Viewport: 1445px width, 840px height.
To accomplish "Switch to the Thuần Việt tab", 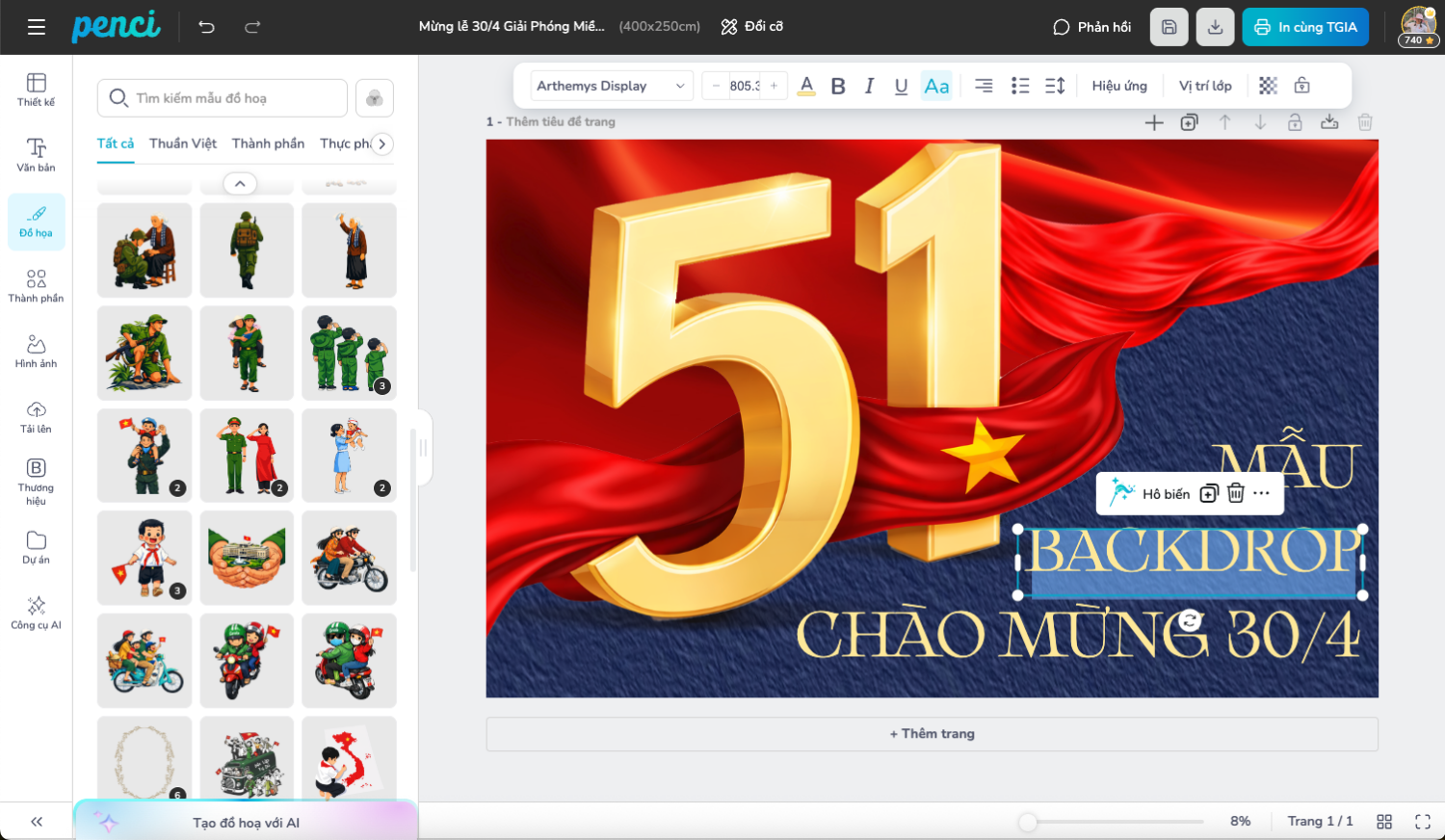I will (183, 144).
